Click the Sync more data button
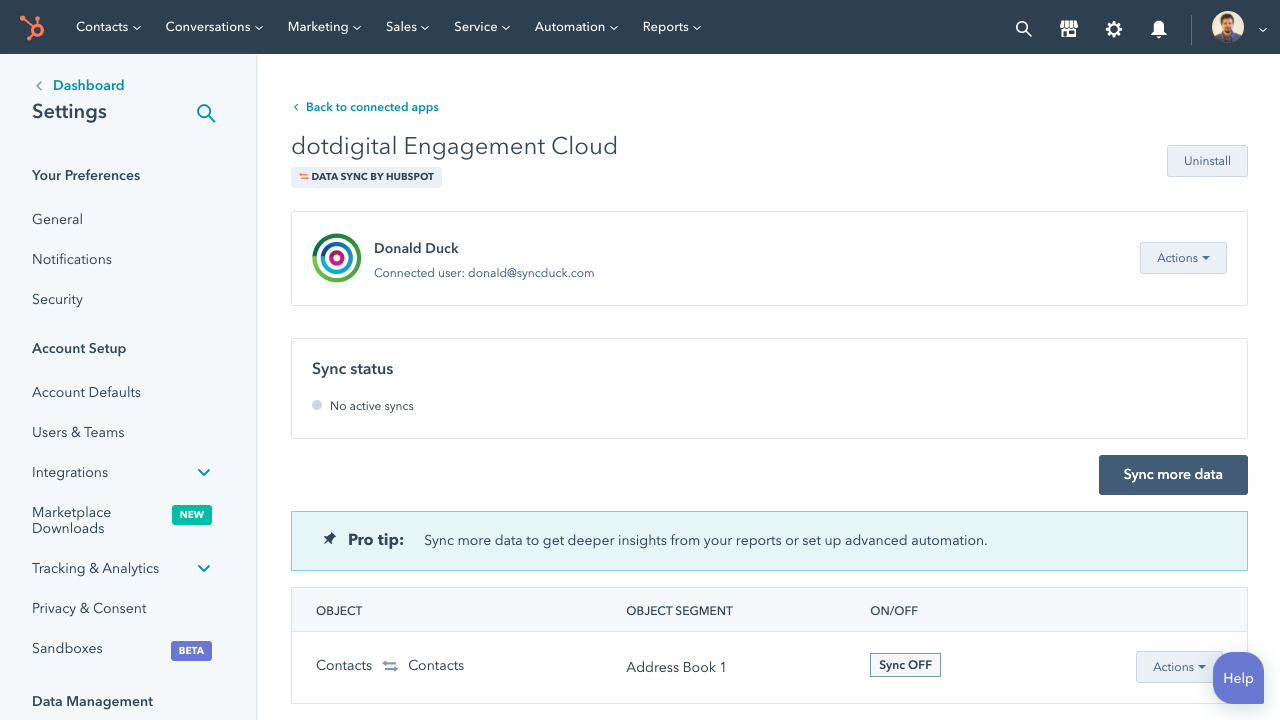Viewport: 1280px width, 720px height. pyautogui.click(x=1173, y=474)
